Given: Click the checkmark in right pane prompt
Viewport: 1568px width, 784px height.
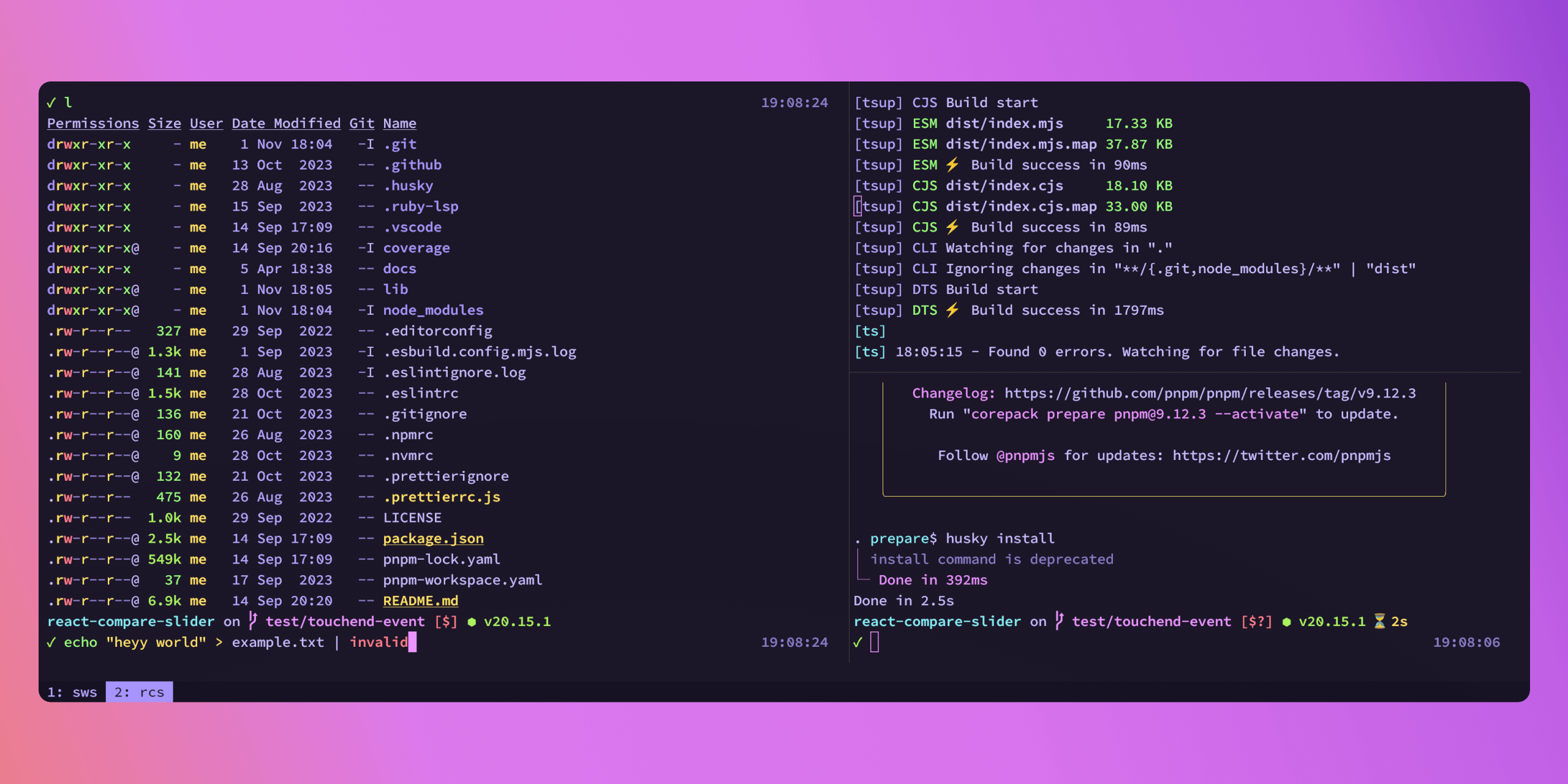Looking at the screenshot, I should coord(858,642).
